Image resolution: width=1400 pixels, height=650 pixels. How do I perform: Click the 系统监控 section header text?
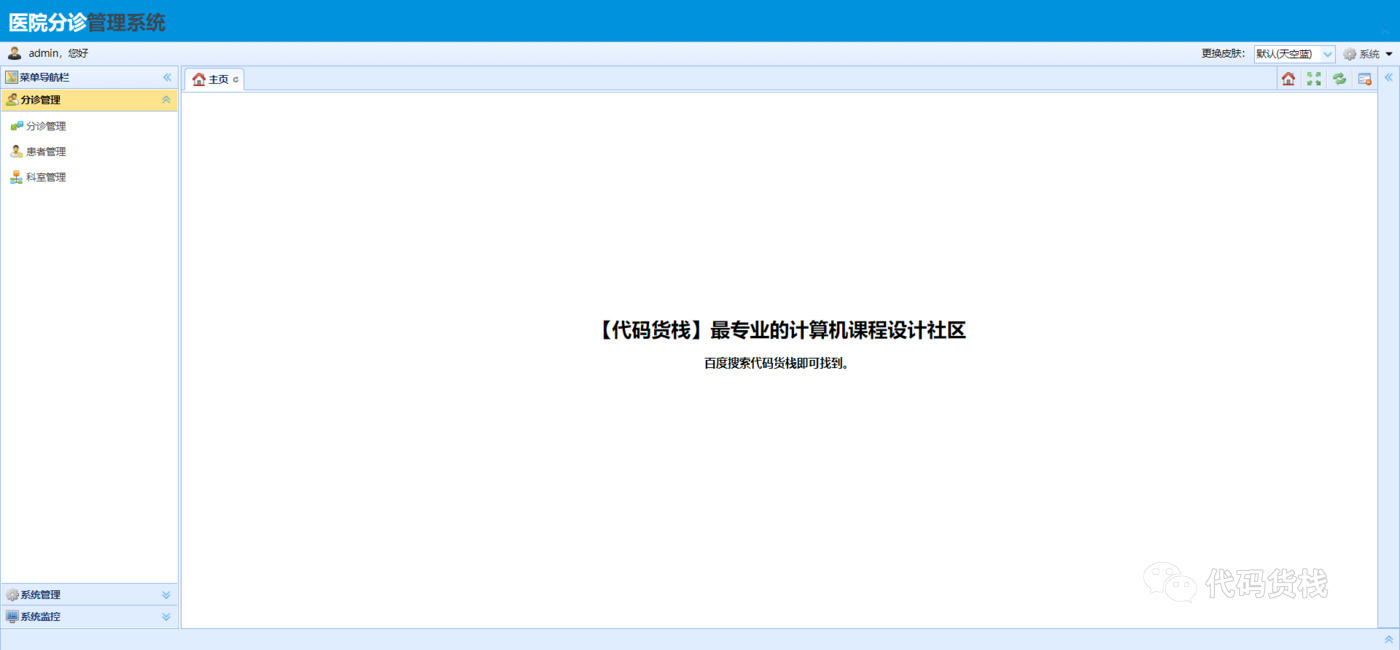(40, 617)
